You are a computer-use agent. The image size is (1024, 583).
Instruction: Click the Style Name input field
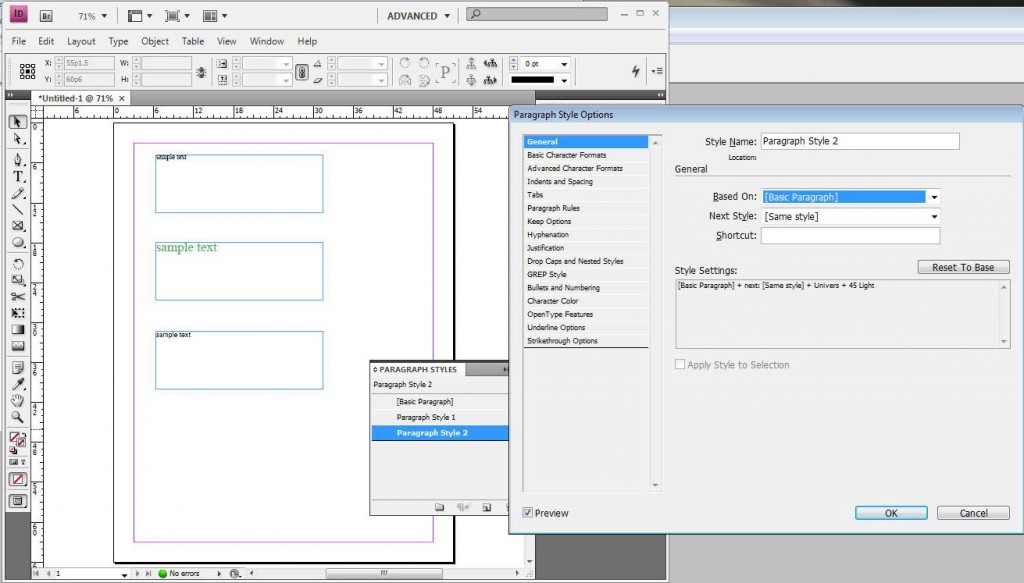coord(860,141)
